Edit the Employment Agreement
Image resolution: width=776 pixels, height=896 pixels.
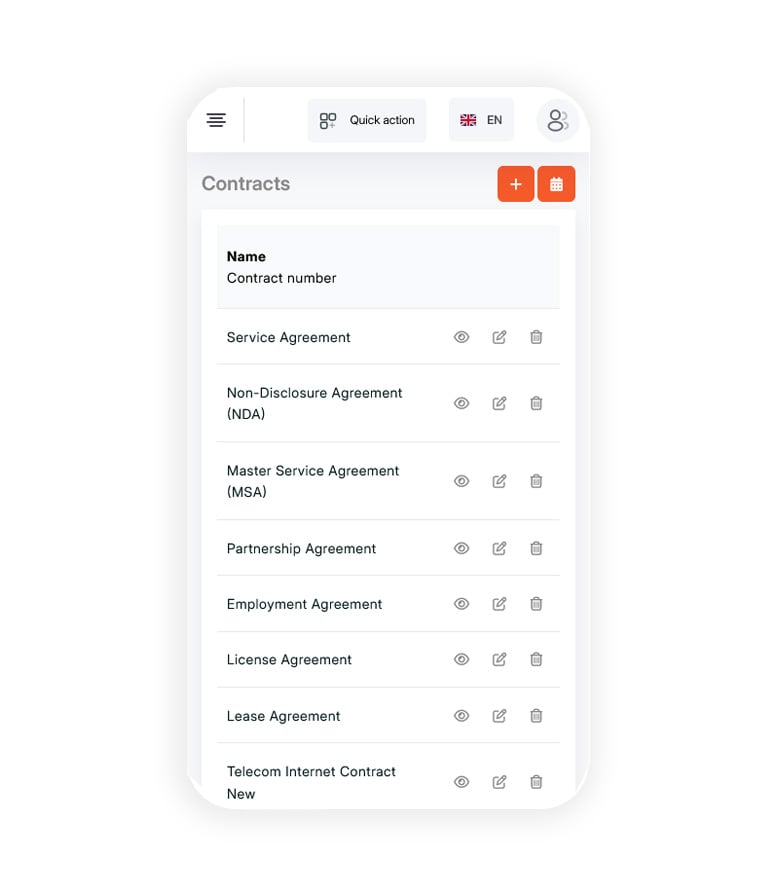(499, 604)
